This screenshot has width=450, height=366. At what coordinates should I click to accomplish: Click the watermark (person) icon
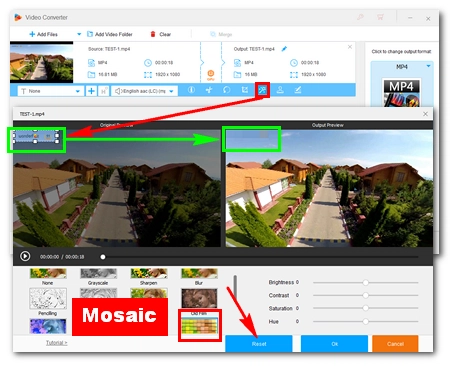click(x=280, y=90)
